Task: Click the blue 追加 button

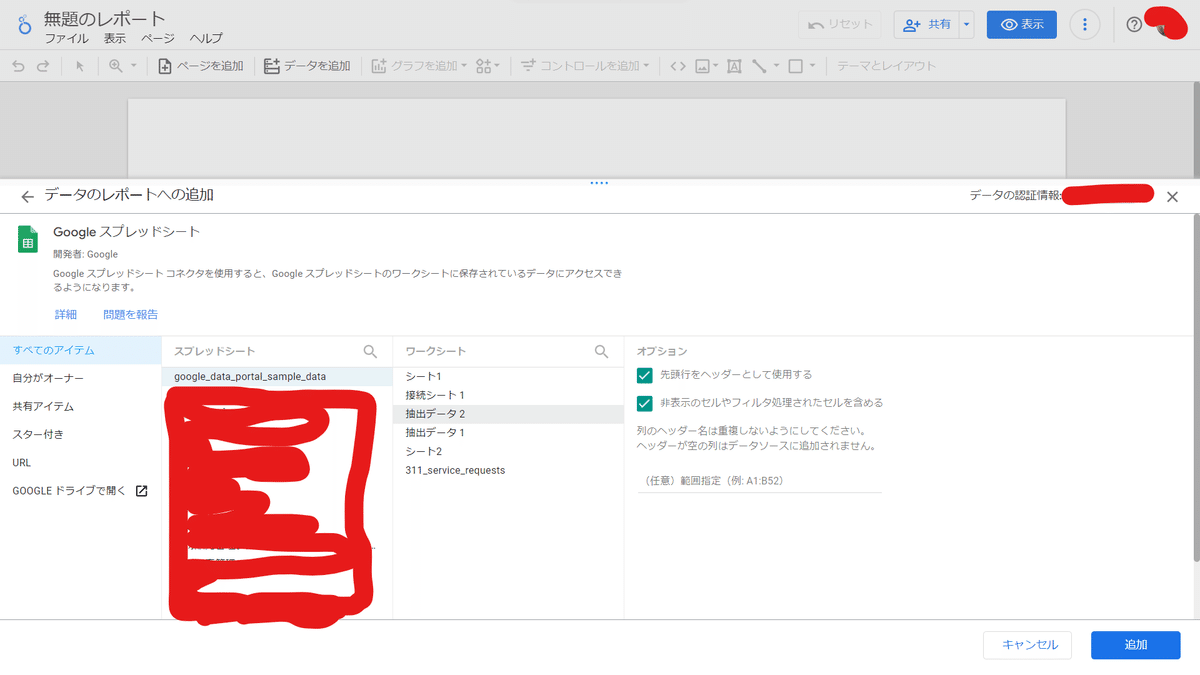Action: (1136, 645)
